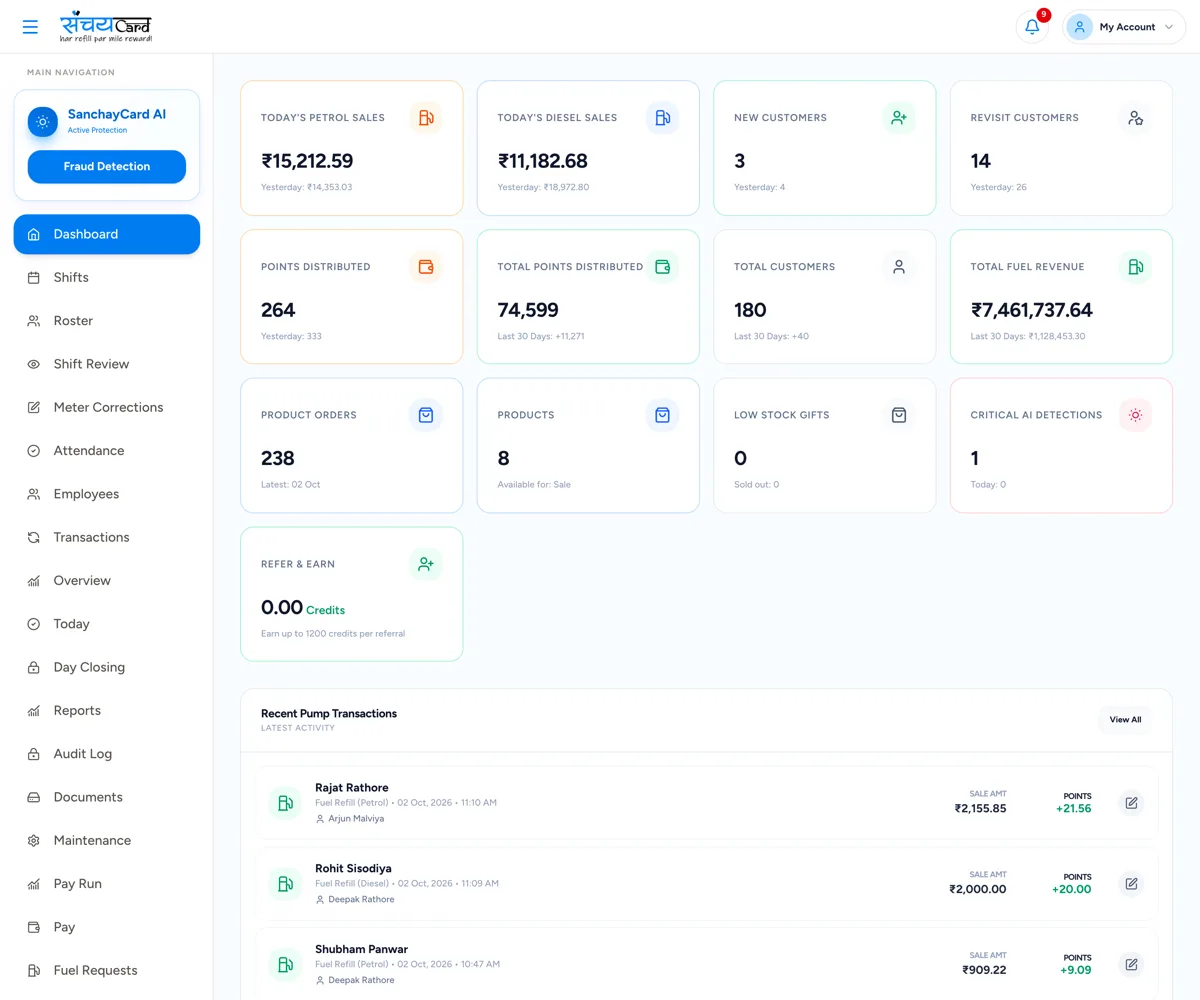Screen dimensions: 1200x1000
Task: Click the Total Customers 180 value
Action: coord(750,310)
